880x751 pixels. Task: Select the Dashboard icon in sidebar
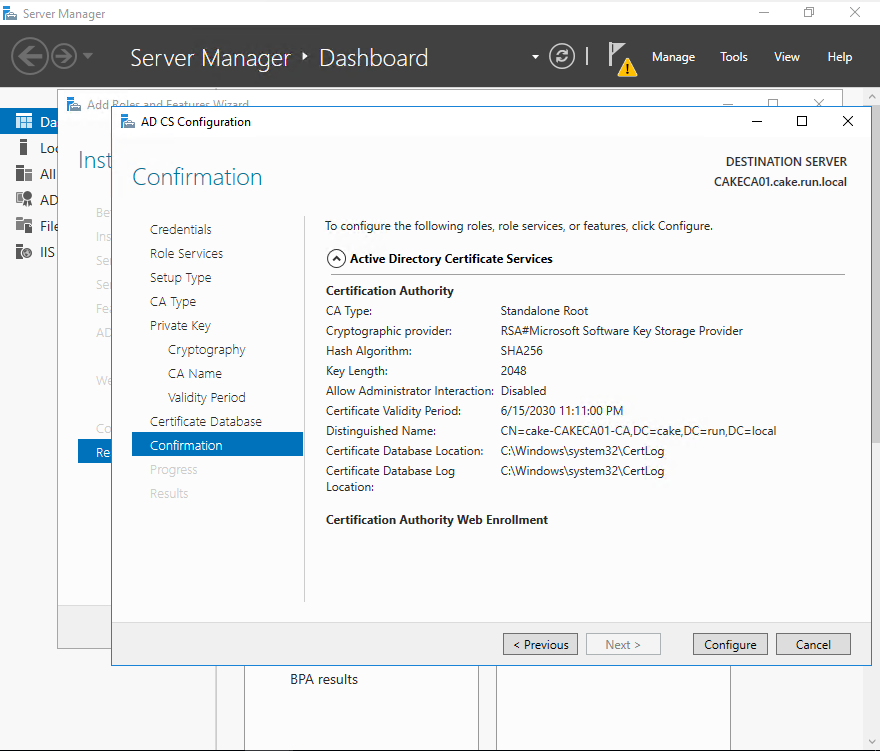(x=24, y=121)
